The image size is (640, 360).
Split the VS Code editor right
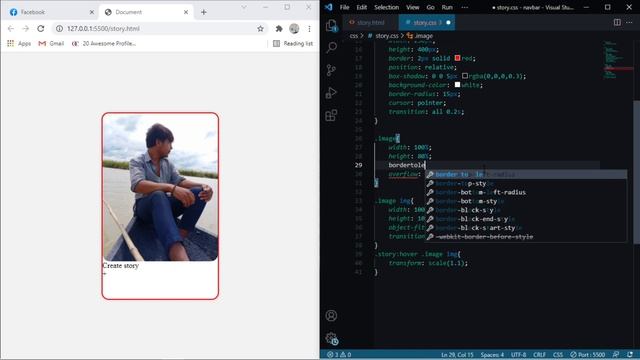[x=617, y=22]
